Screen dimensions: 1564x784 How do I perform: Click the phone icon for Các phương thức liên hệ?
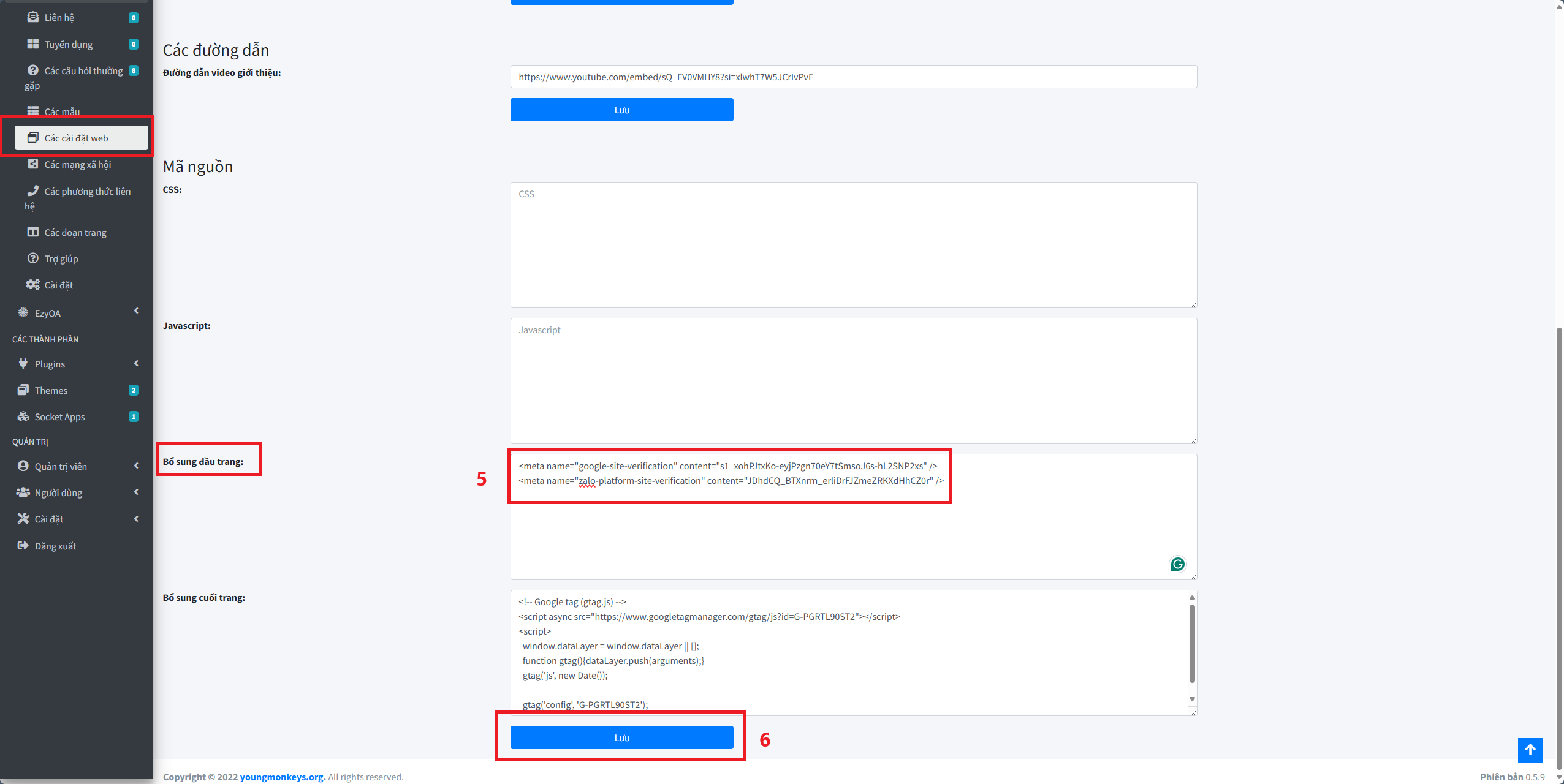point(33,190)
